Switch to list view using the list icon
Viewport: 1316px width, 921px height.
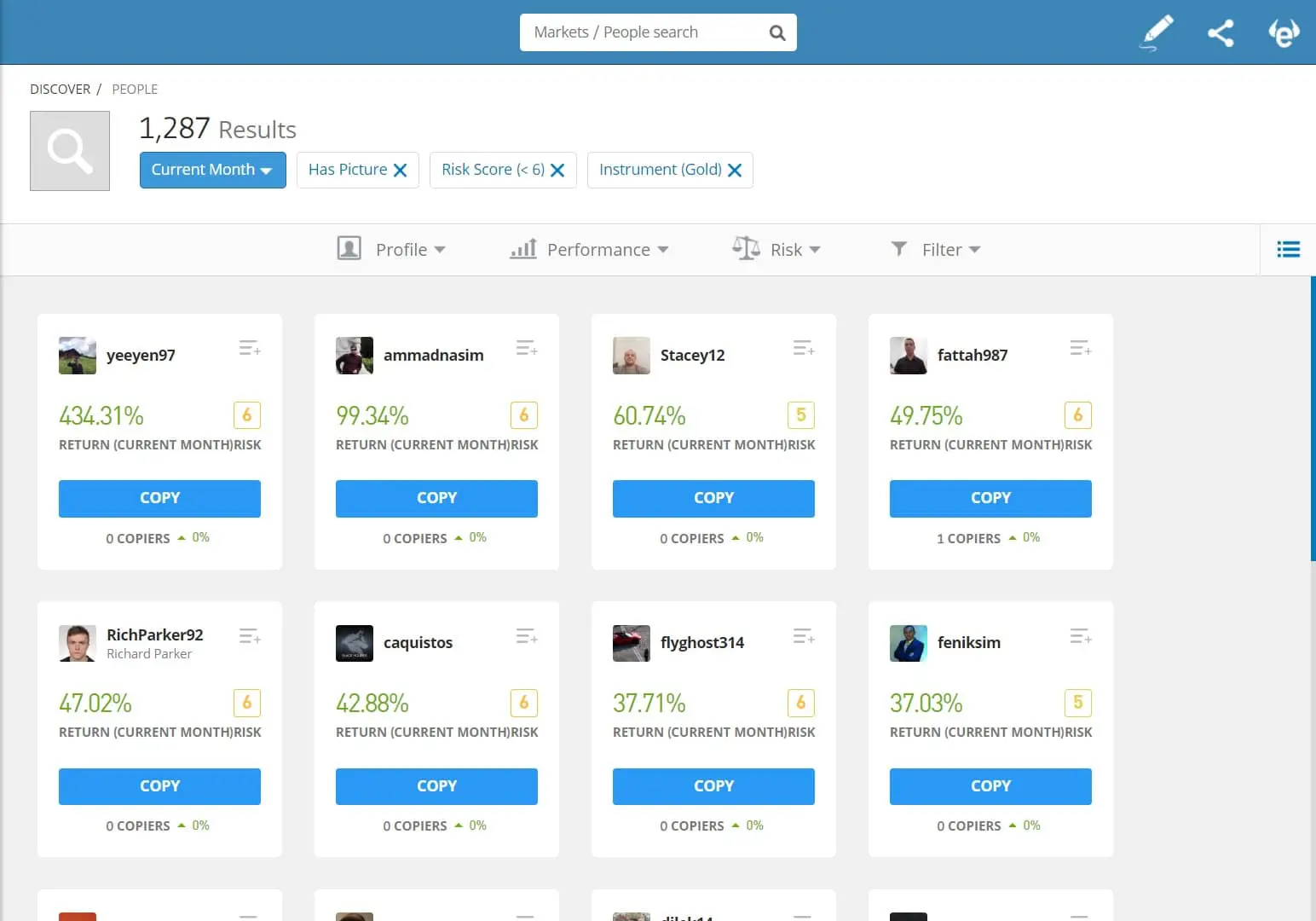tap(1288, 249)
